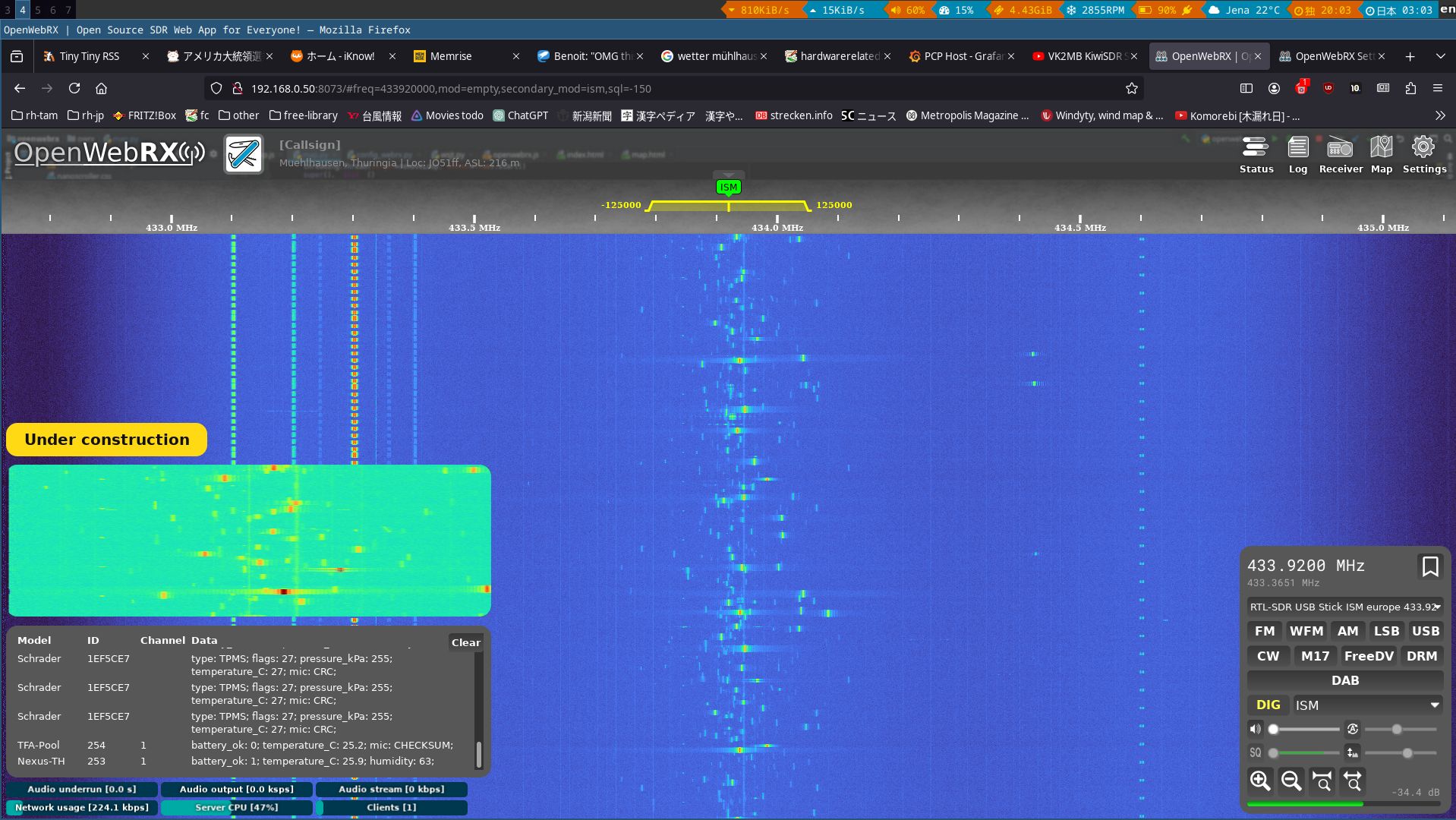
Task: Adjust the squelch level slider
Action: click(x=1303, y=752)
